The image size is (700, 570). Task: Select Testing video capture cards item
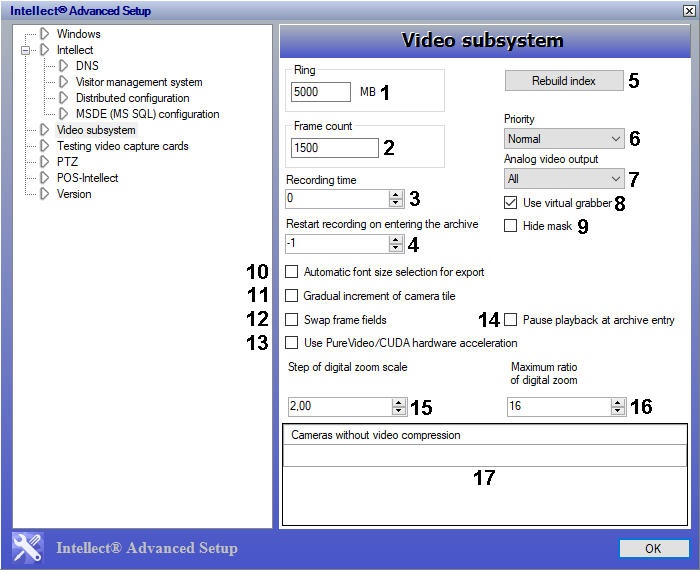point(122,146)
